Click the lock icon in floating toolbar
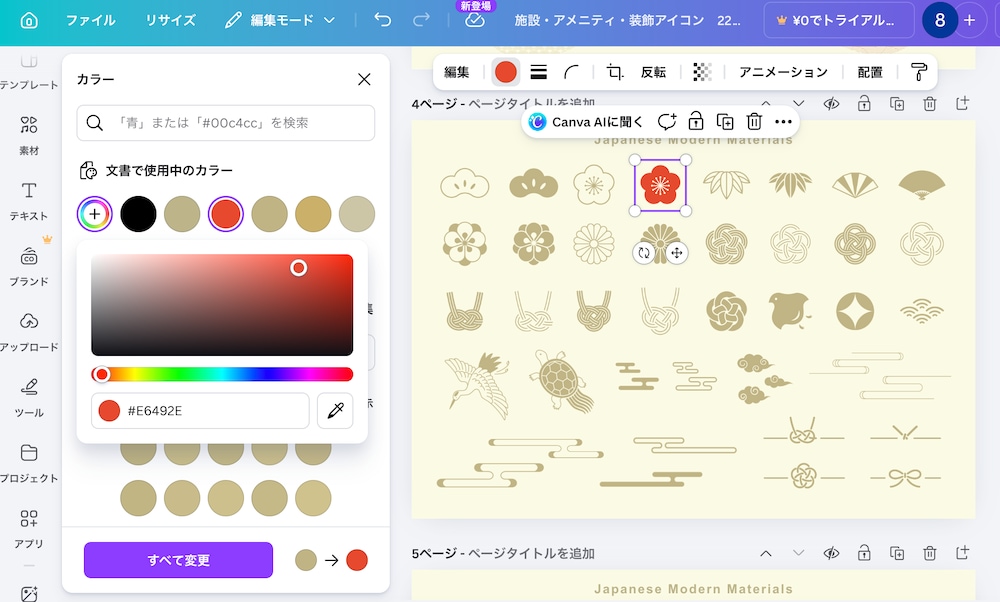This screenshot has width=1000, height=602. pos(696,121)
